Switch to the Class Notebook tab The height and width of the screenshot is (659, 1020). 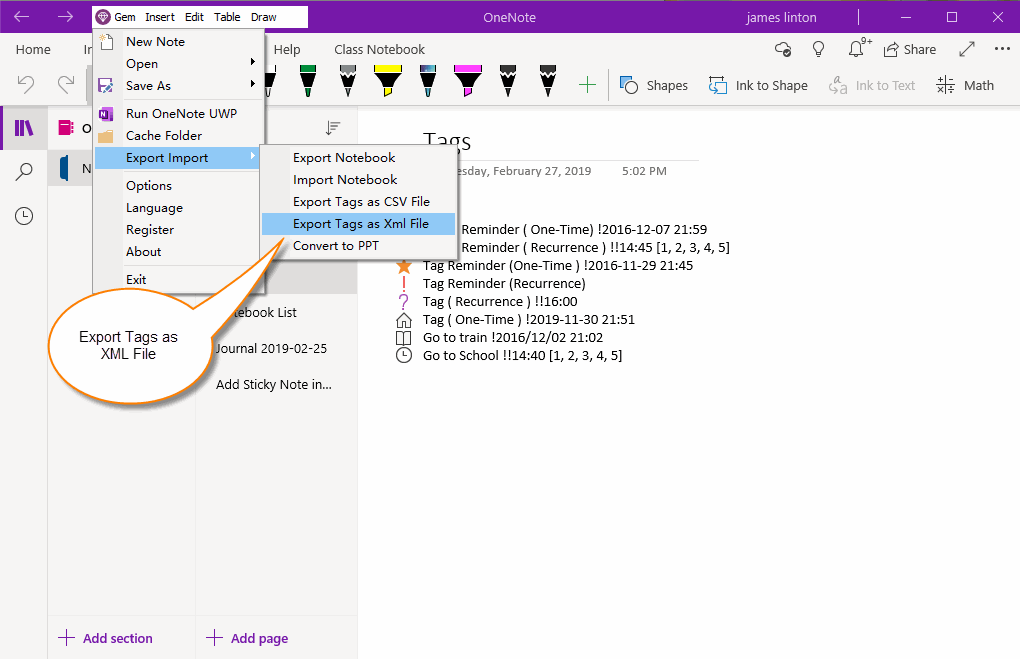[379, 50]
